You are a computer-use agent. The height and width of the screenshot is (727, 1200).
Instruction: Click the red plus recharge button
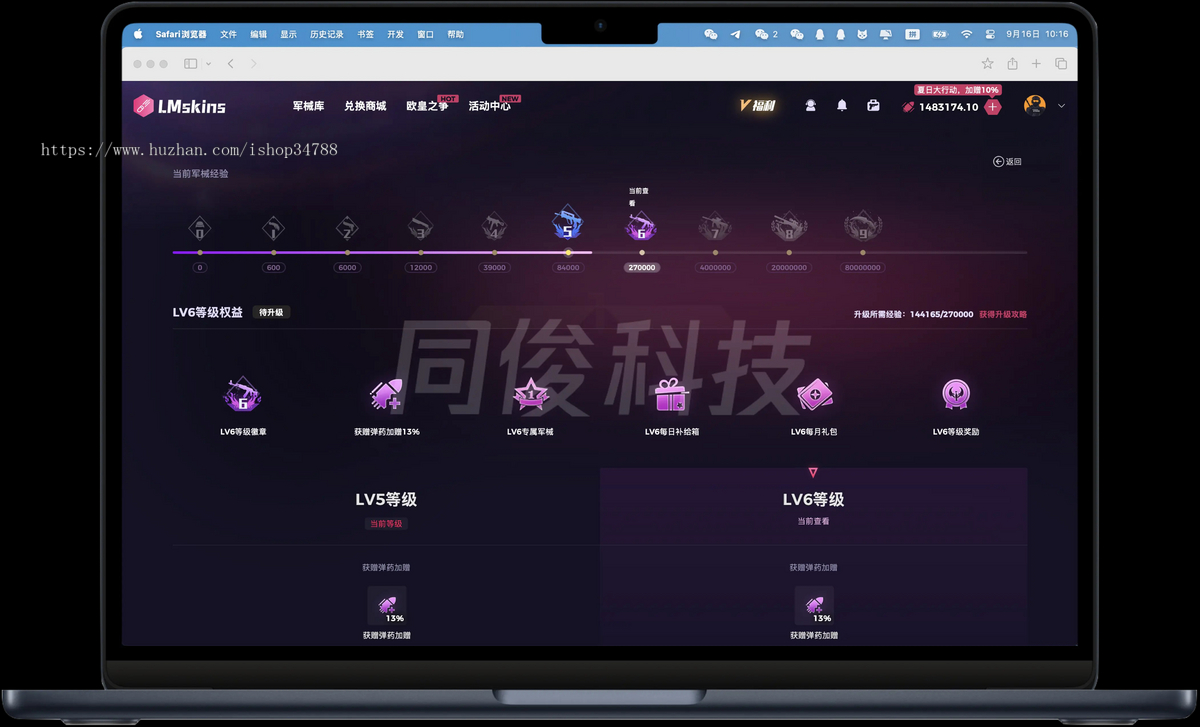[992, 107]
